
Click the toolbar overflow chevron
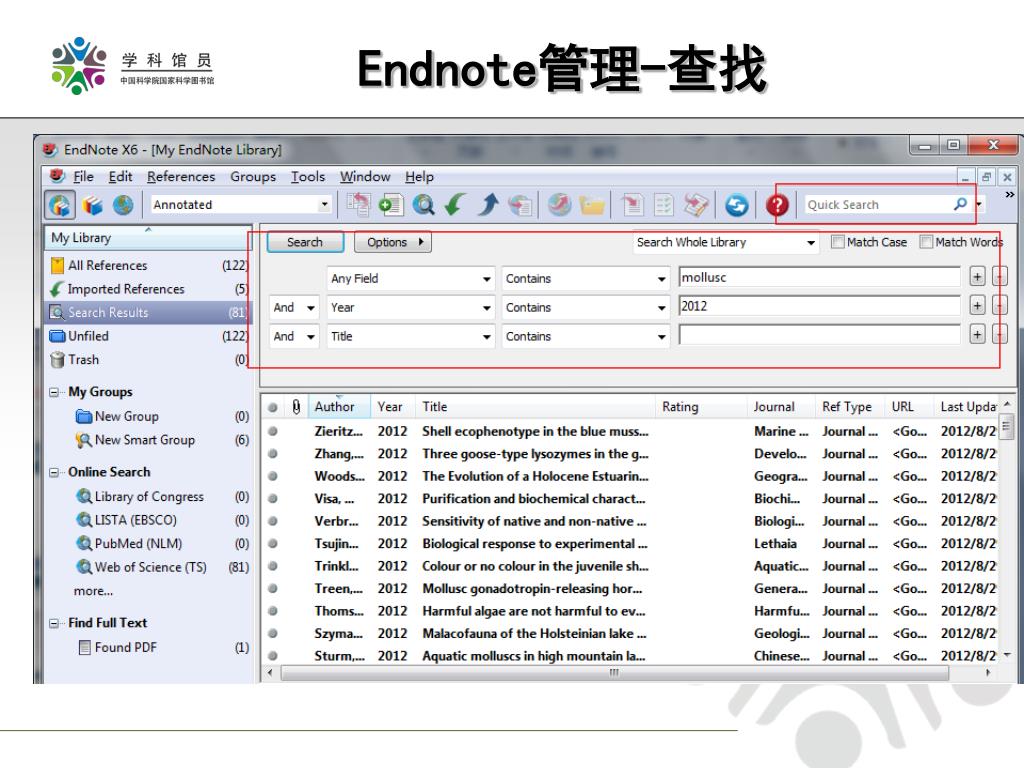tap(1010, 195)
